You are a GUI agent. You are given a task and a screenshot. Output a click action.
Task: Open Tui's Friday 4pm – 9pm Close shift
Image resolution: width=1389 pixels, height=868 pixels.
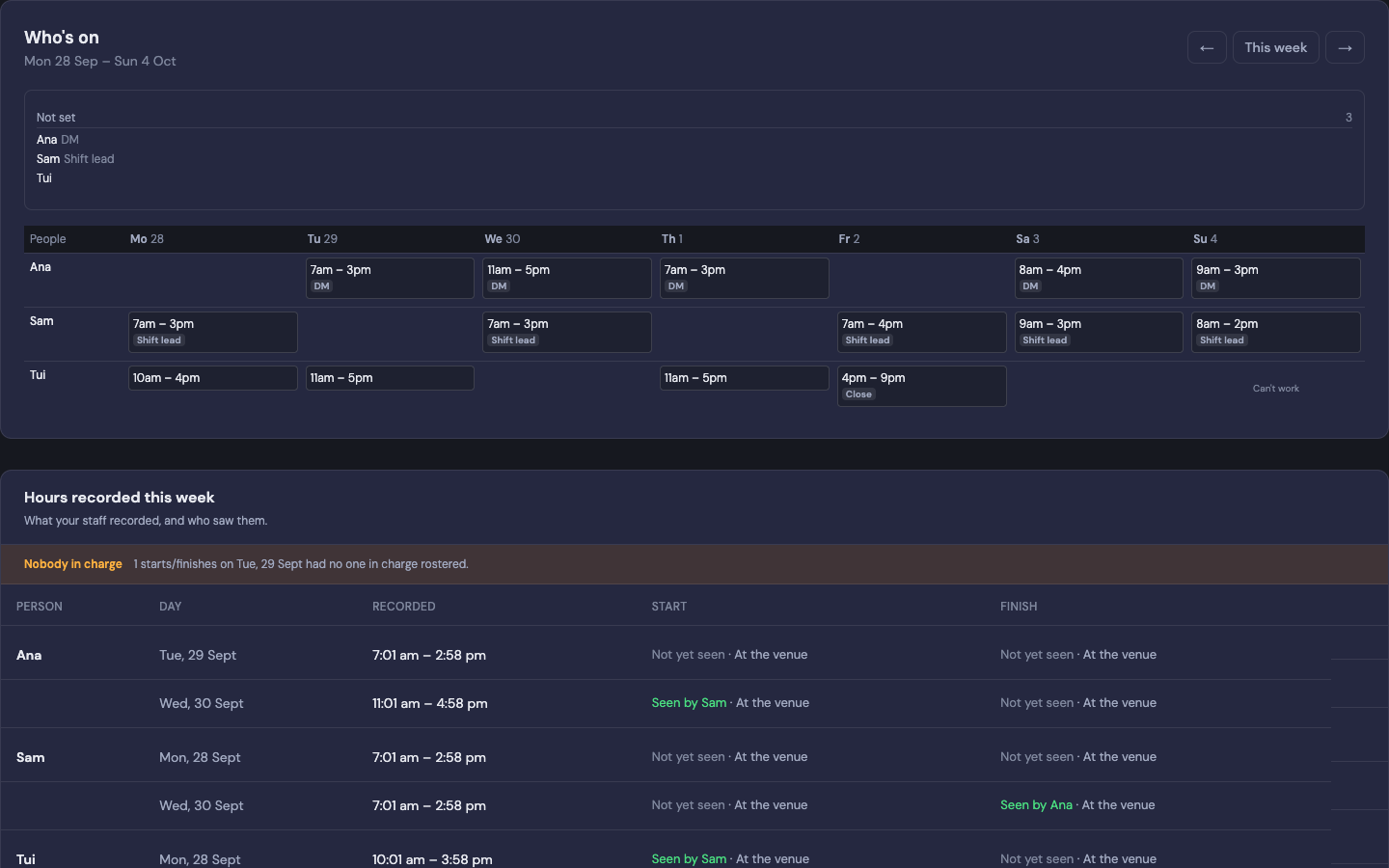coord(922,386)
